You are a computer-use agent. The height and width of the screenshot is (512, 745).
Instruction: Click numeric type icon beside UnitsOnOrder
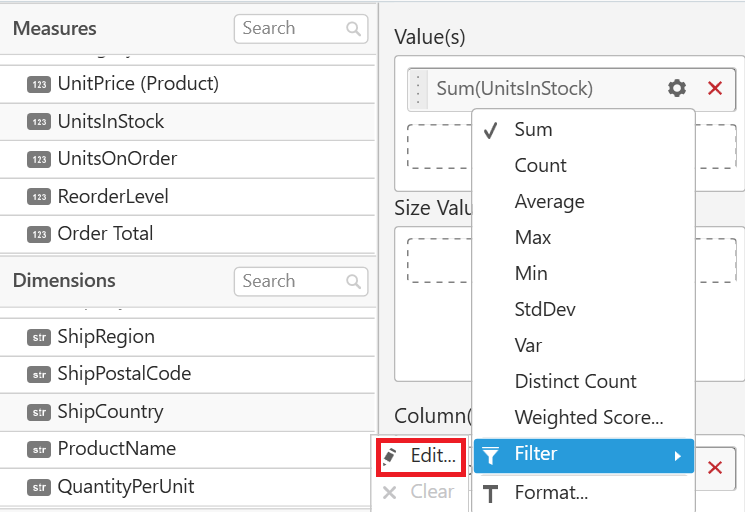tap(39, 159)
